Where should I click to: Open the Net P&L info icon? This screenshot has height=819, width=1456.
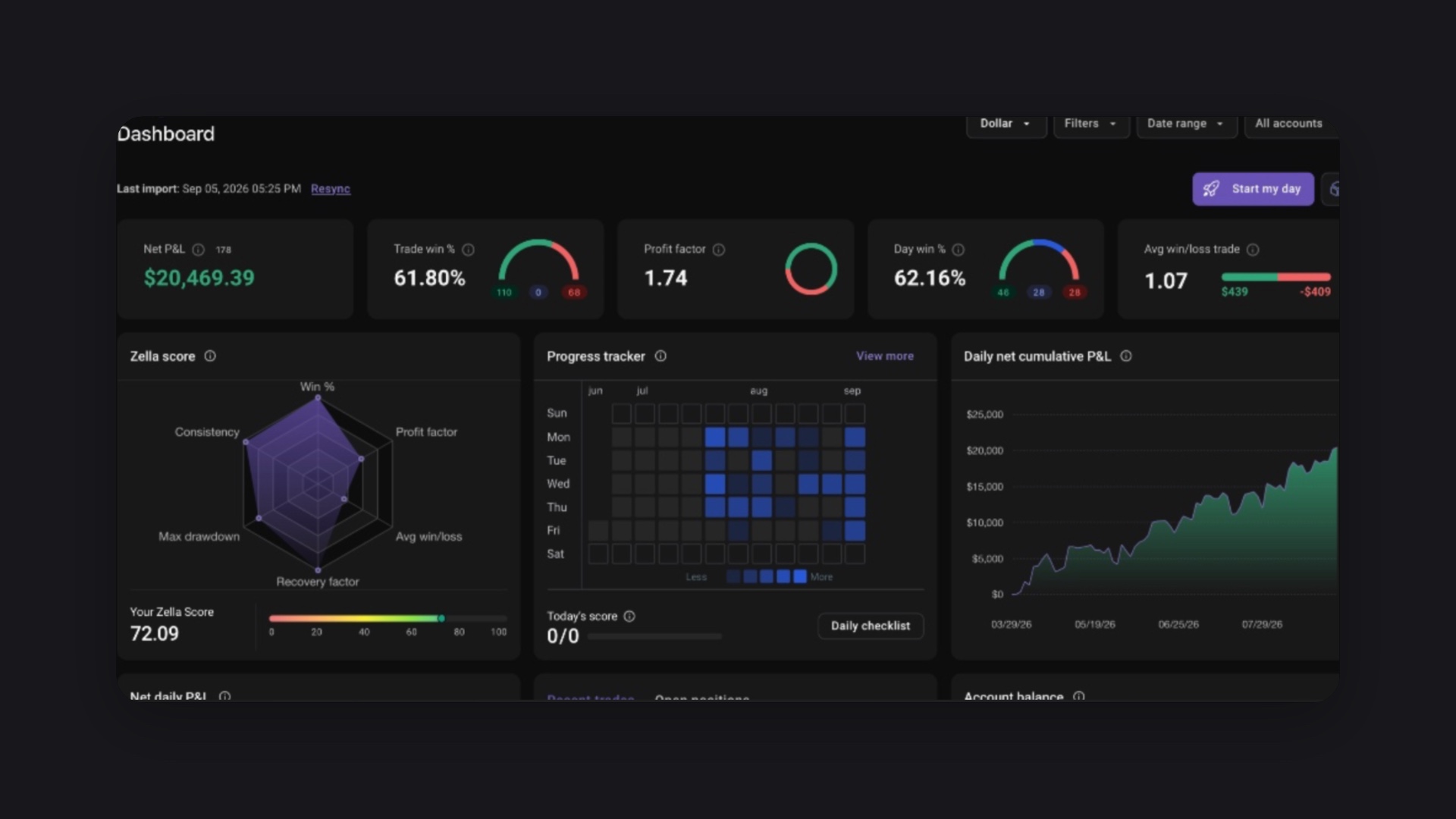tap(198, 249)
